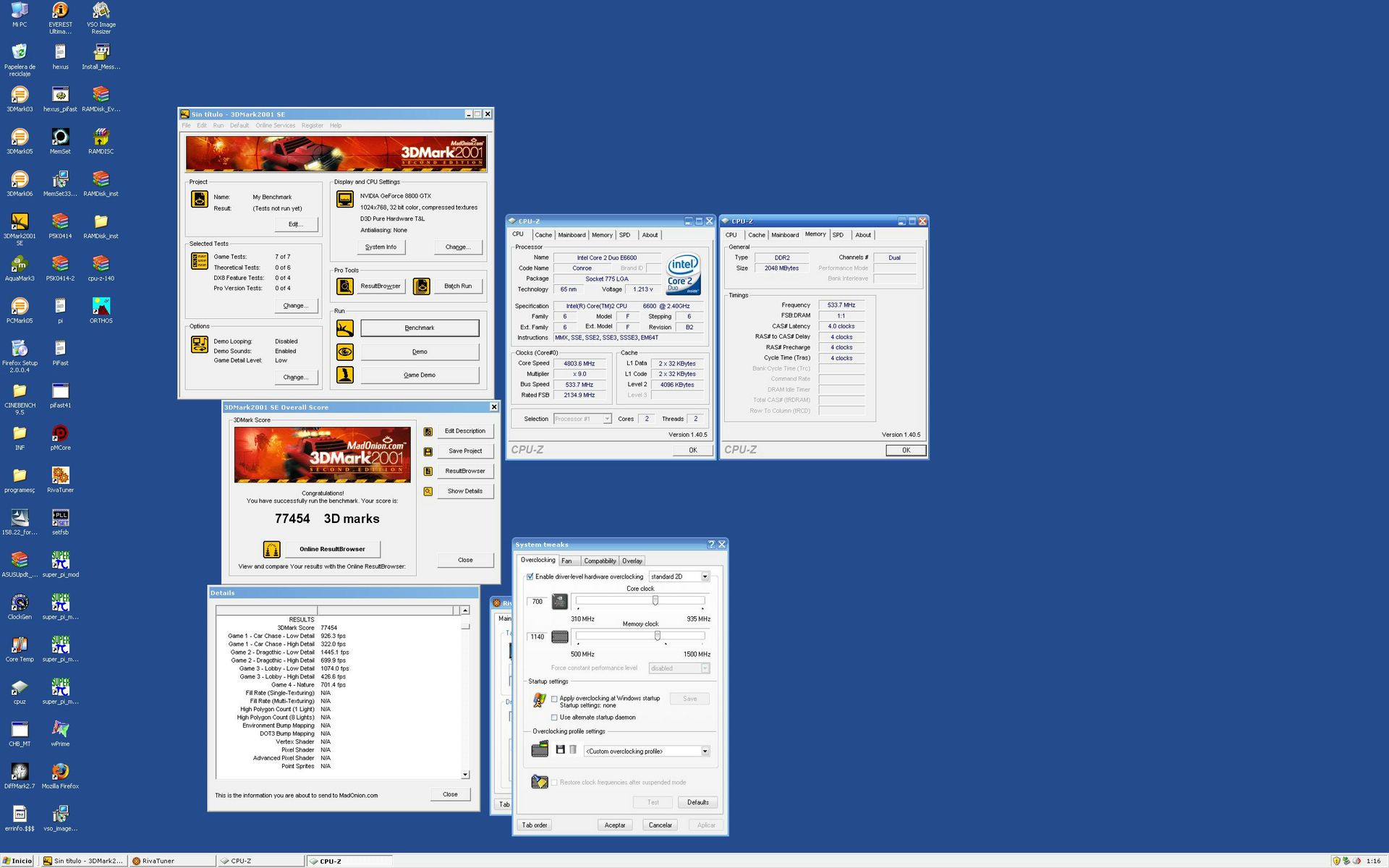Open Mozilla Firefox from the desktop

(x=60, y=776)
